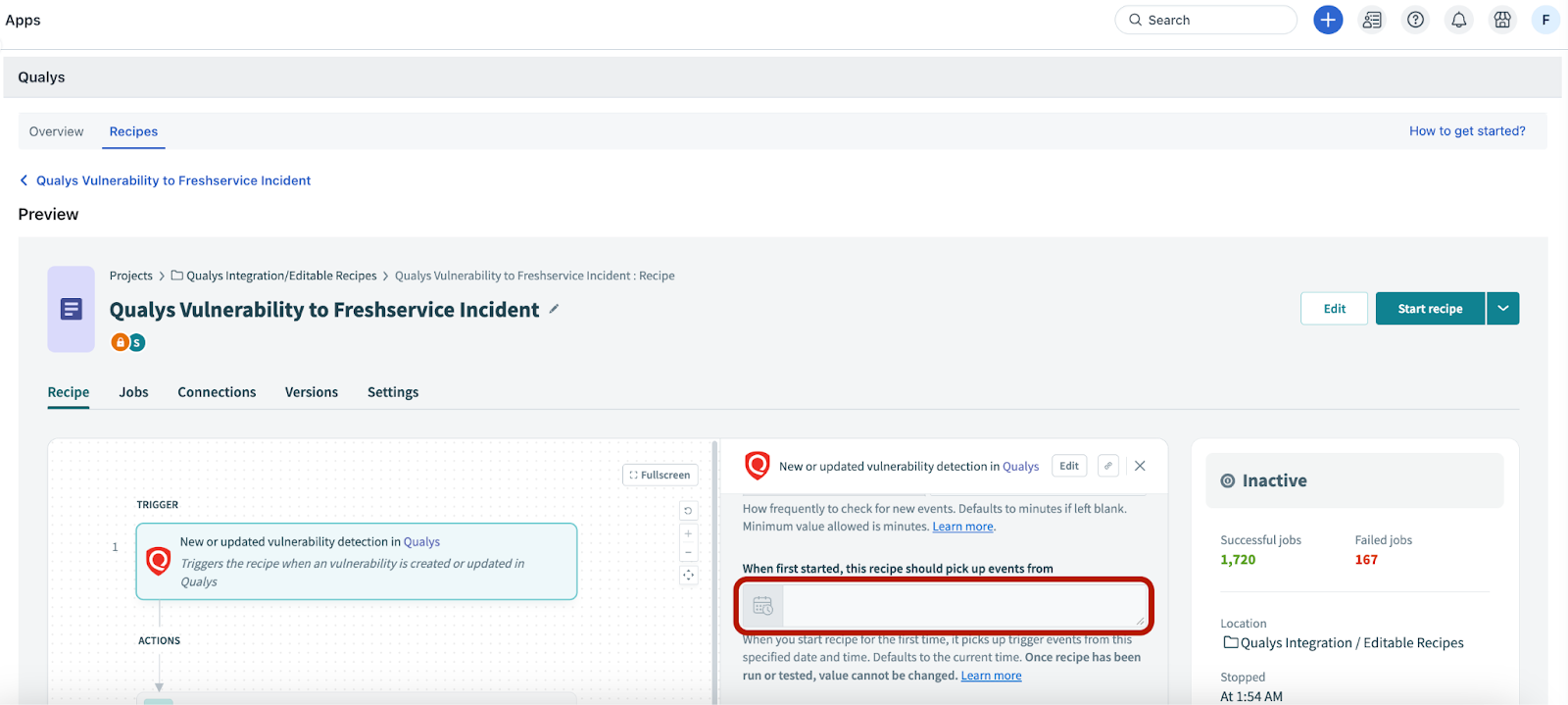Click Learn more link under check frequency text
This screenshot has height=705, width=1568.
pyautogui.click(x=962, y=527)
